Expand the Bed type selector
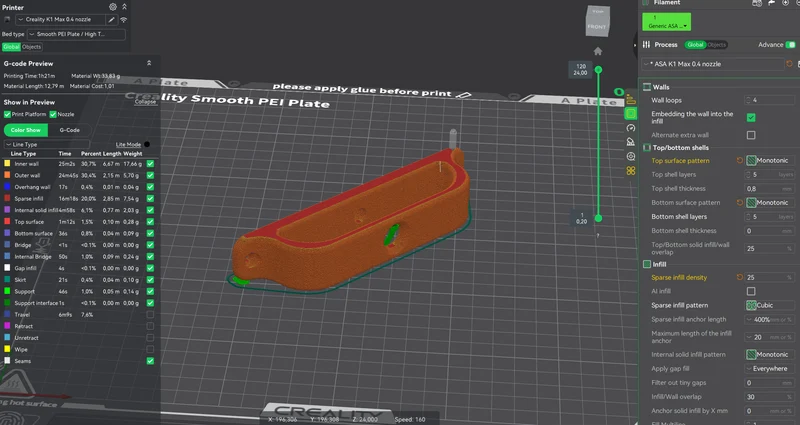This screenshot has height=425, width=800. tap(76, 34)
